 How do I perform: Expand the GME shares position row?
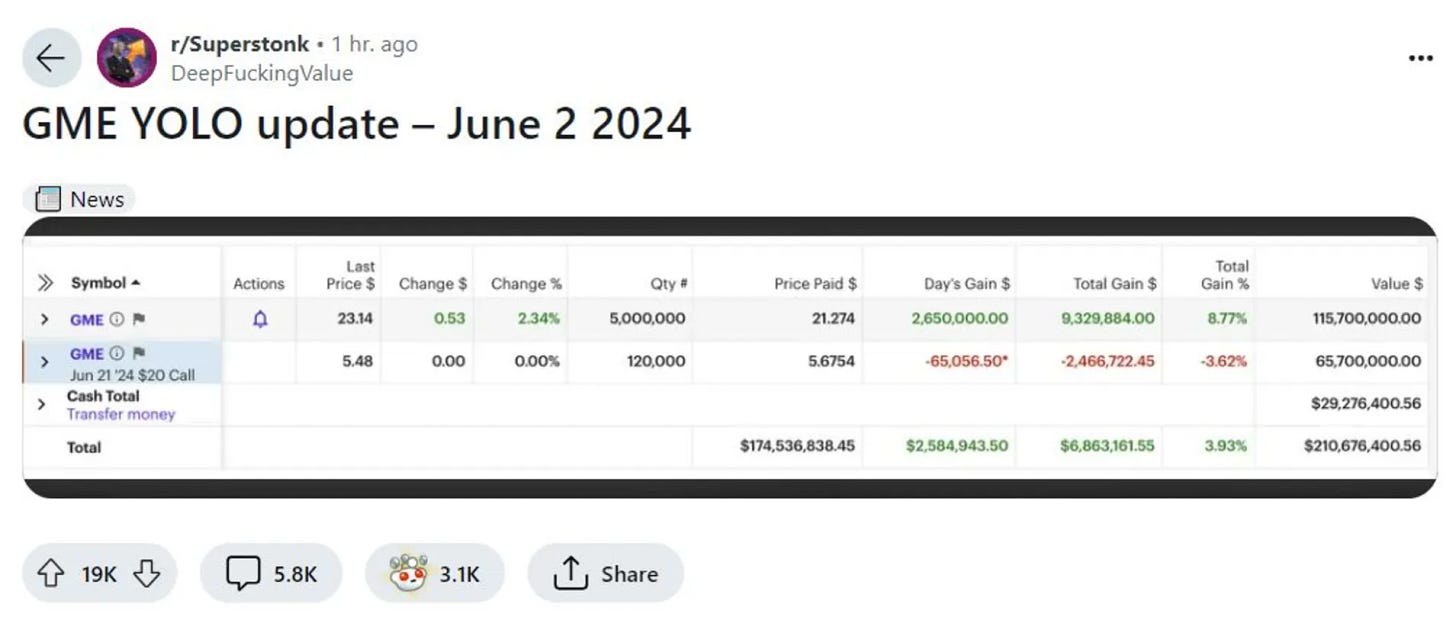(x=44, y=320)
